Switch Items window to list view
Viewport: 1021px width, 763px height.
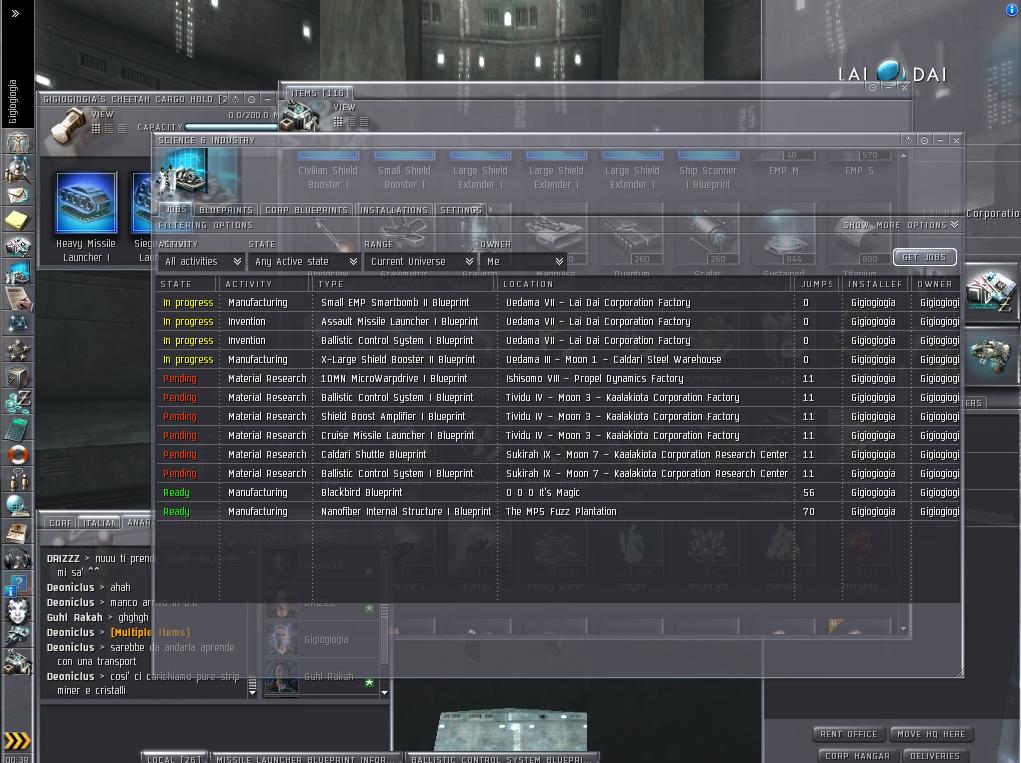point(364,121)
